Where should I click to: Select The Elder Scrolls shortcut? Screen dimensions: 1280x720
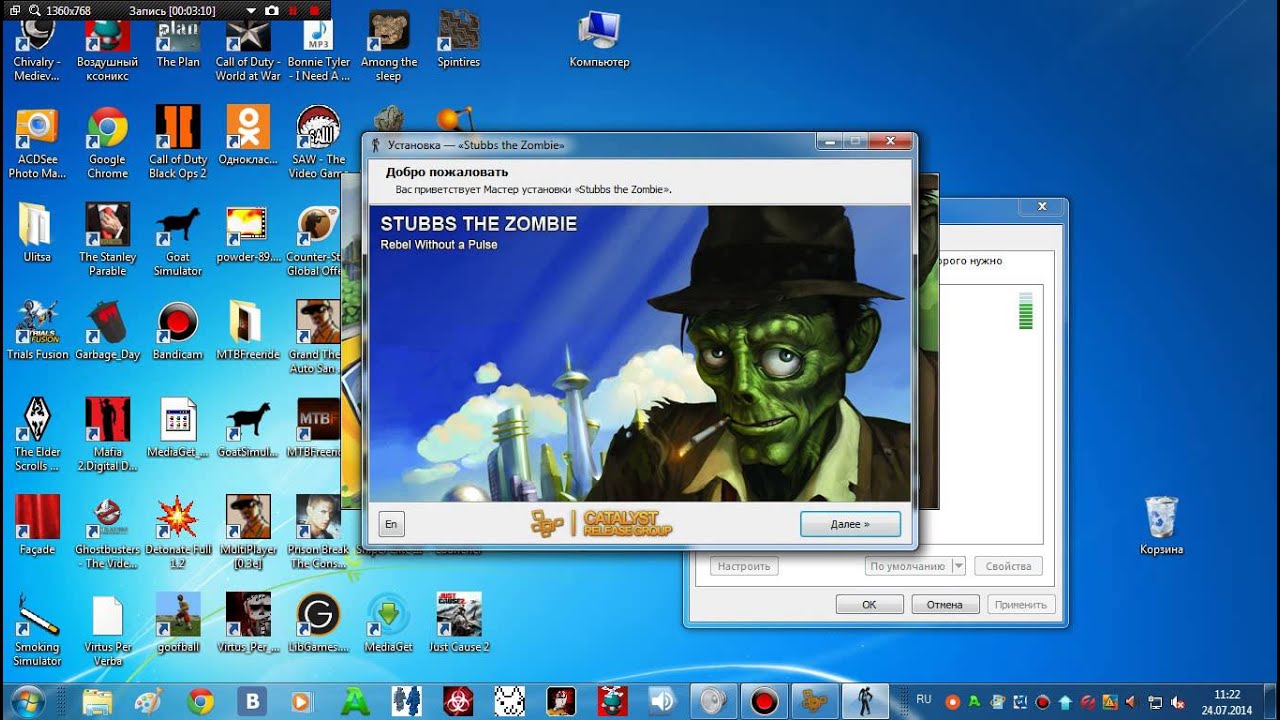click(37, 435)
